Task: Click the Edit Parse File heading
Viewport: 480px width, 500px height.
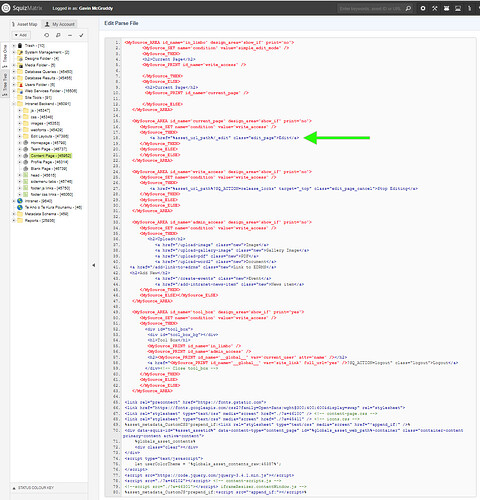Action: click(121, 23)
